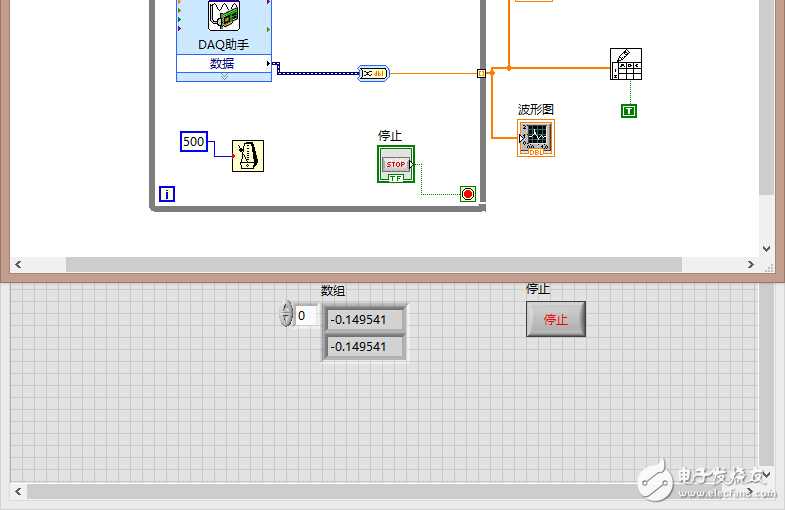
Task: Expand the DAQ助手 node bottom chevron
Action: click(x=224, y=77)
